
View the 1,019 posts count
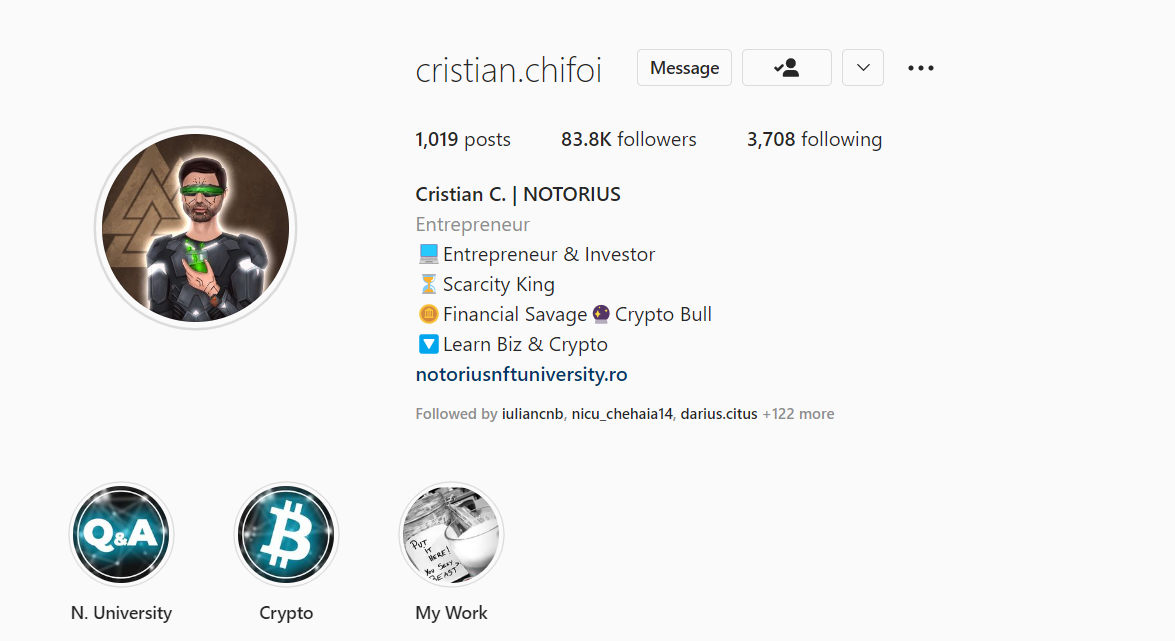coord(463,139)
